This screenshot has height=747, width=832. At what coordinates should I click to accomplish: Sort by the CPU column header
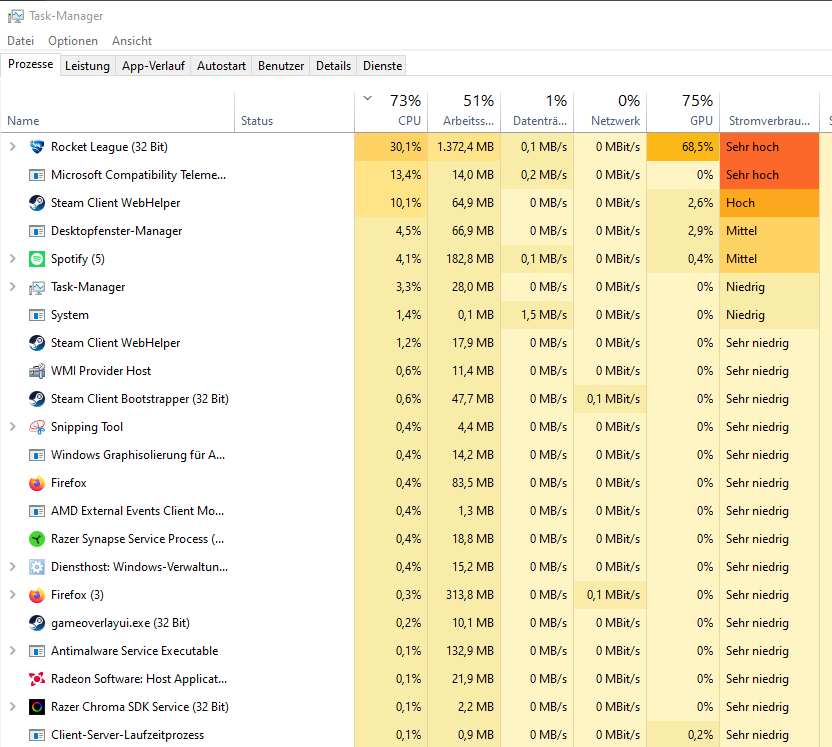tap(391, 111)
